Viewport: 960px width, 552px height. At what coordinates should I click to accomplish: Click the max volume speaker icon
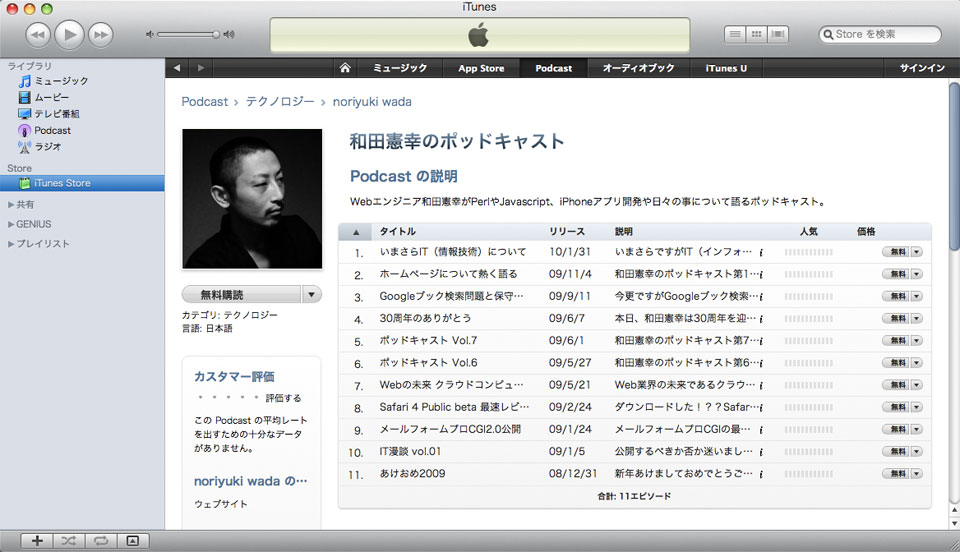pos(229,34)
